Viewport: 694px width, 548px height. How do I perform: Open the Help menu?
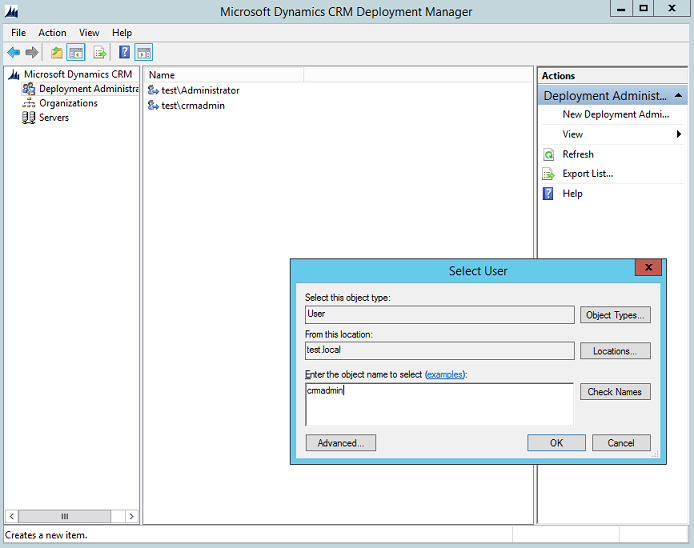(122, 33)
